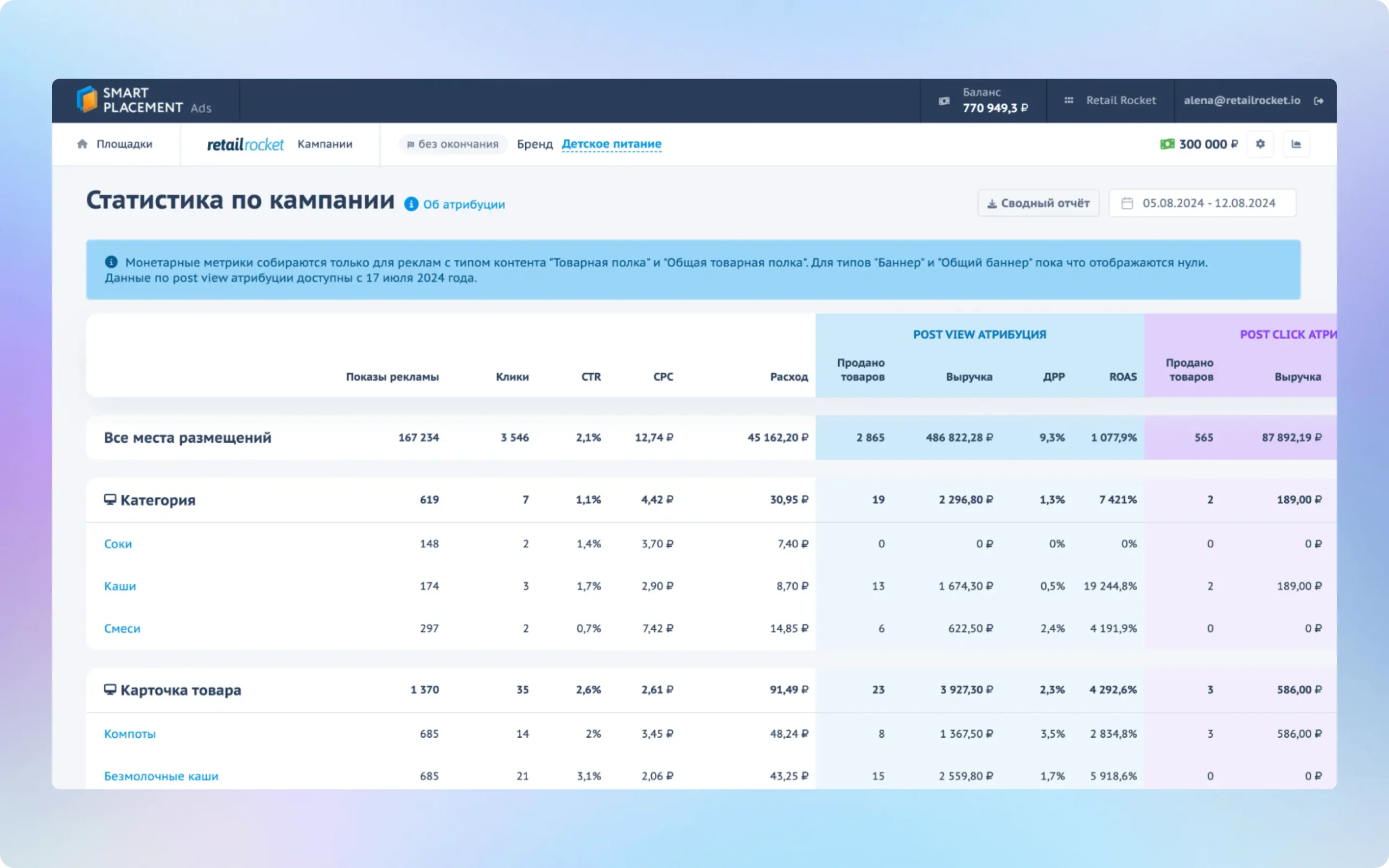Click the chart statistics icon button
The height and width of the screenshot is (868, 1389).
coord(1296,144)
